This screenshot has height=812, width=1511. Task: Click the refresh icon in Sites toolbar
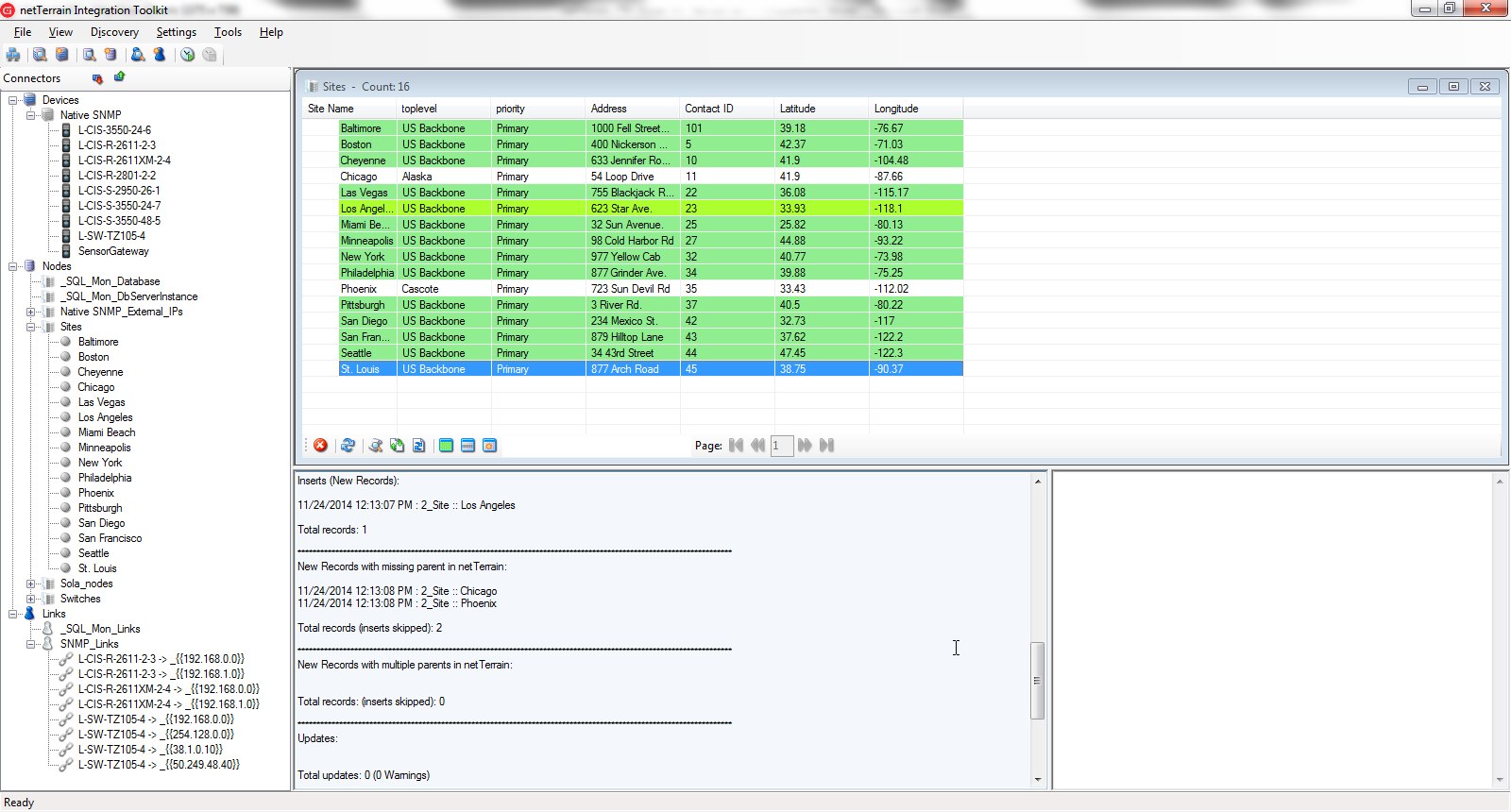pyautogui.click(x=348, y=446)
